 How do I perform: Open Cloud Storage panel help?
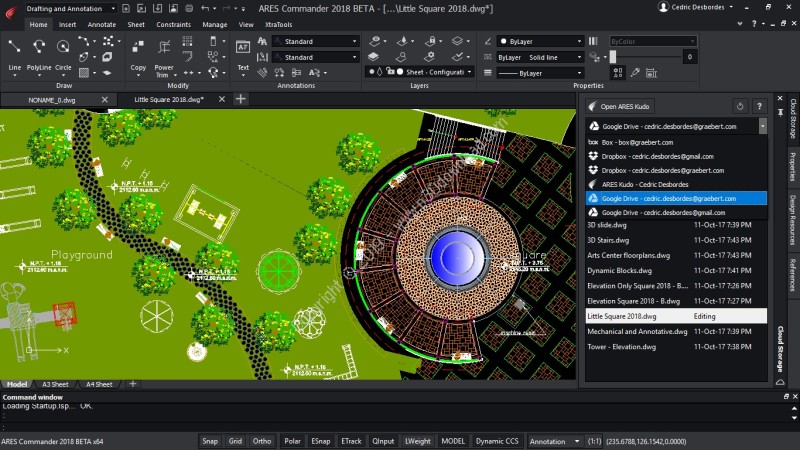point(759,106)
